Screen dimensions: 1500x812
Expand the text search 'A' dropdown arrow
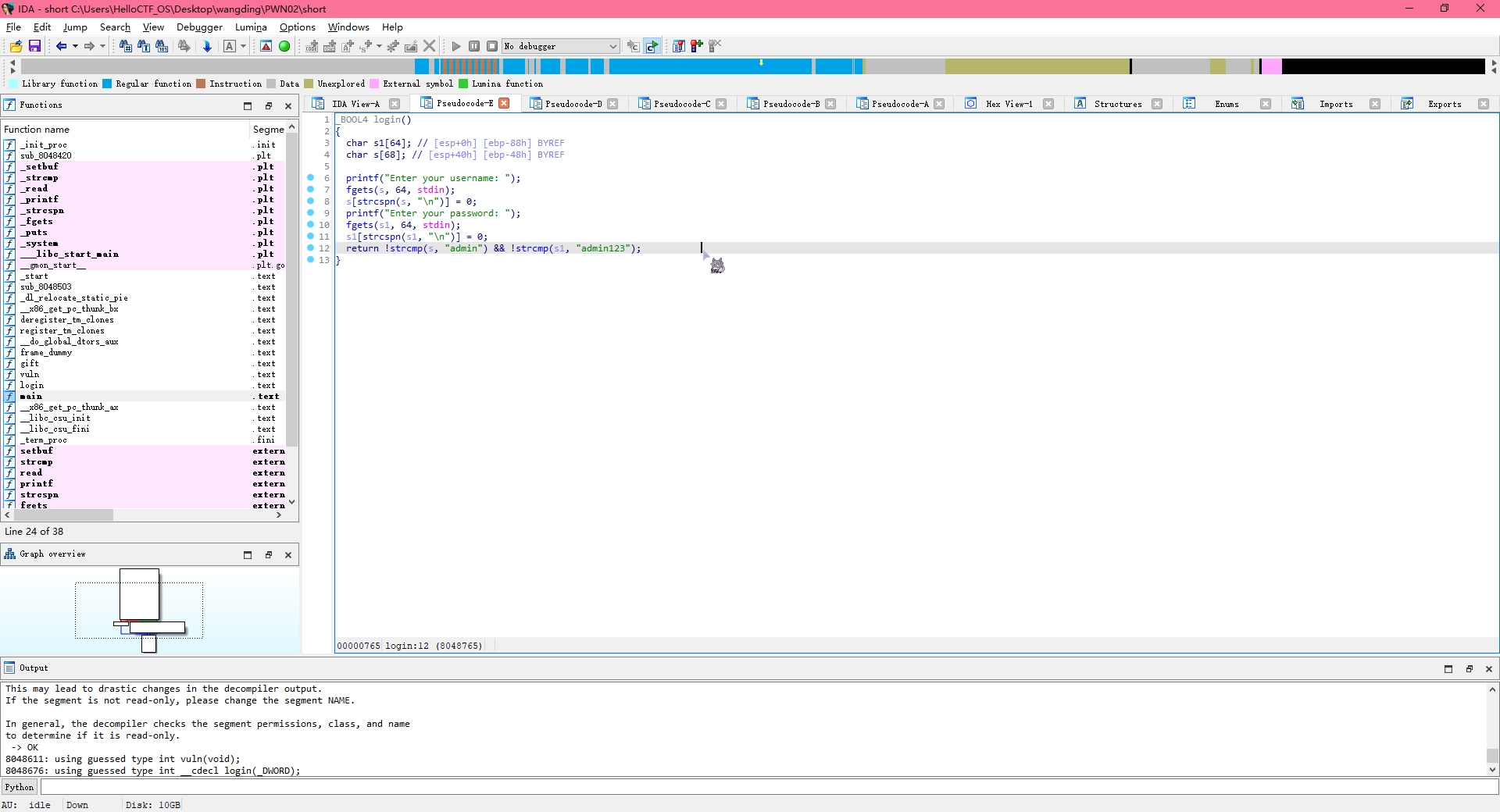point(243,47)
